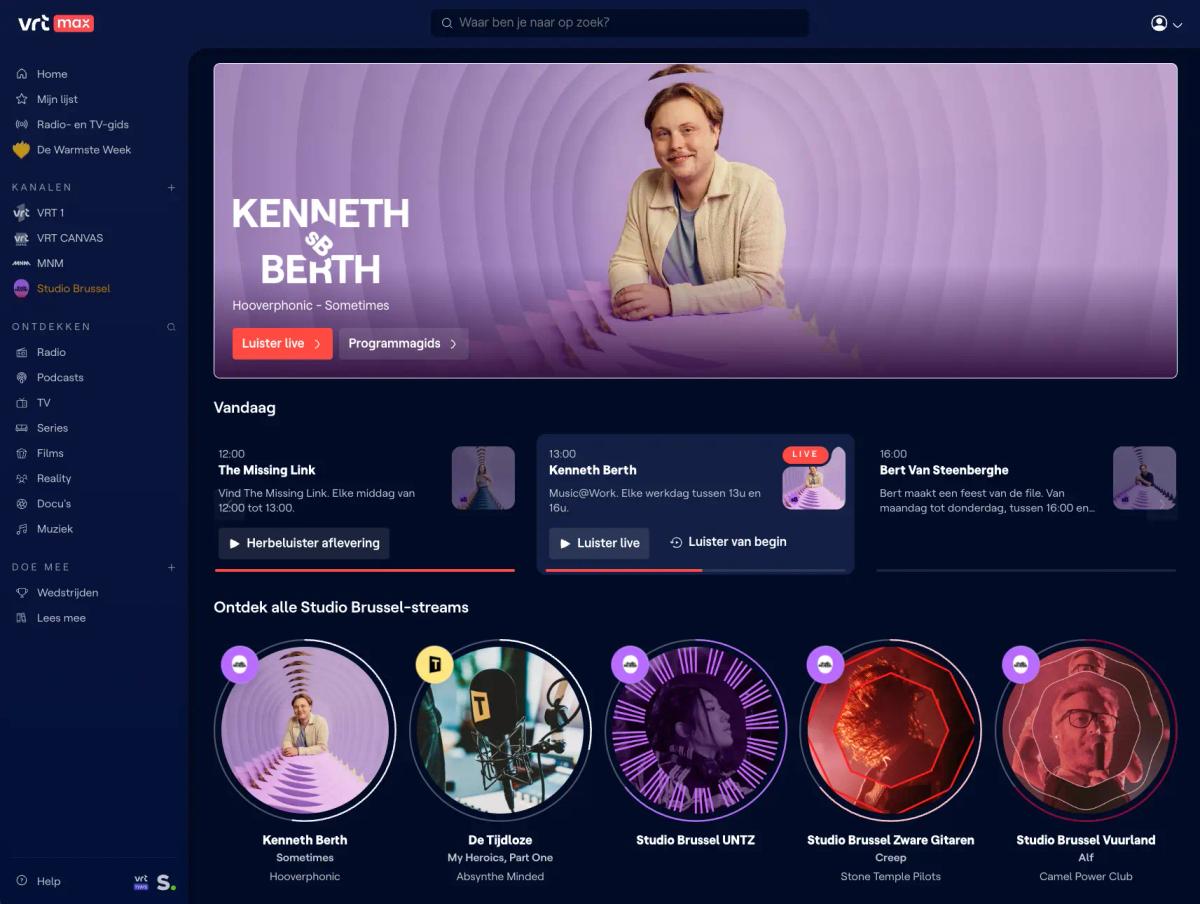
Task: Click Bert Van Steenberghe gray progress bar
Action: [1026, 570]
